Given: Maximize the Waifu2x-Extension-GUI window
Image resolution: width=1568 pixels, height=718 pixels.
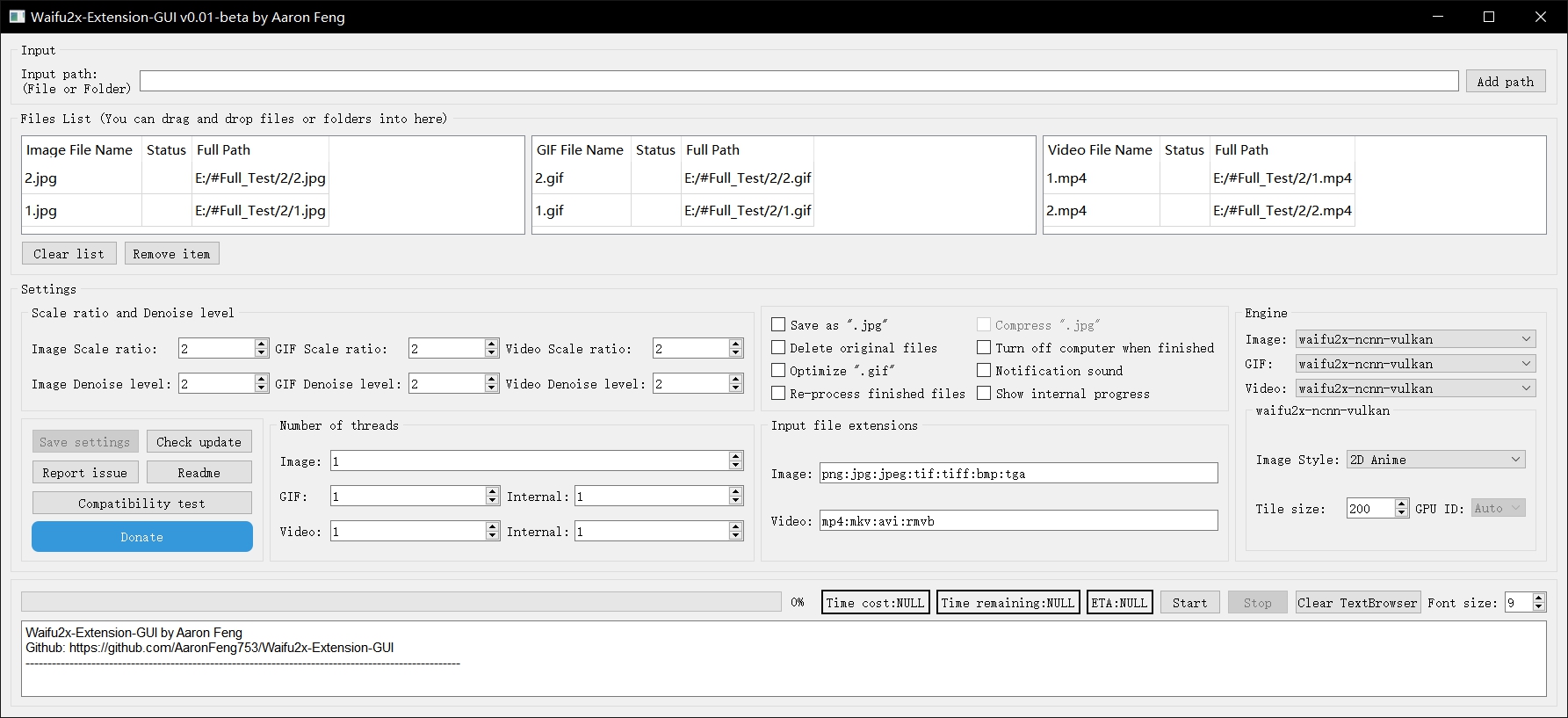Looking at the screenshot, I should coord(1489,17).
